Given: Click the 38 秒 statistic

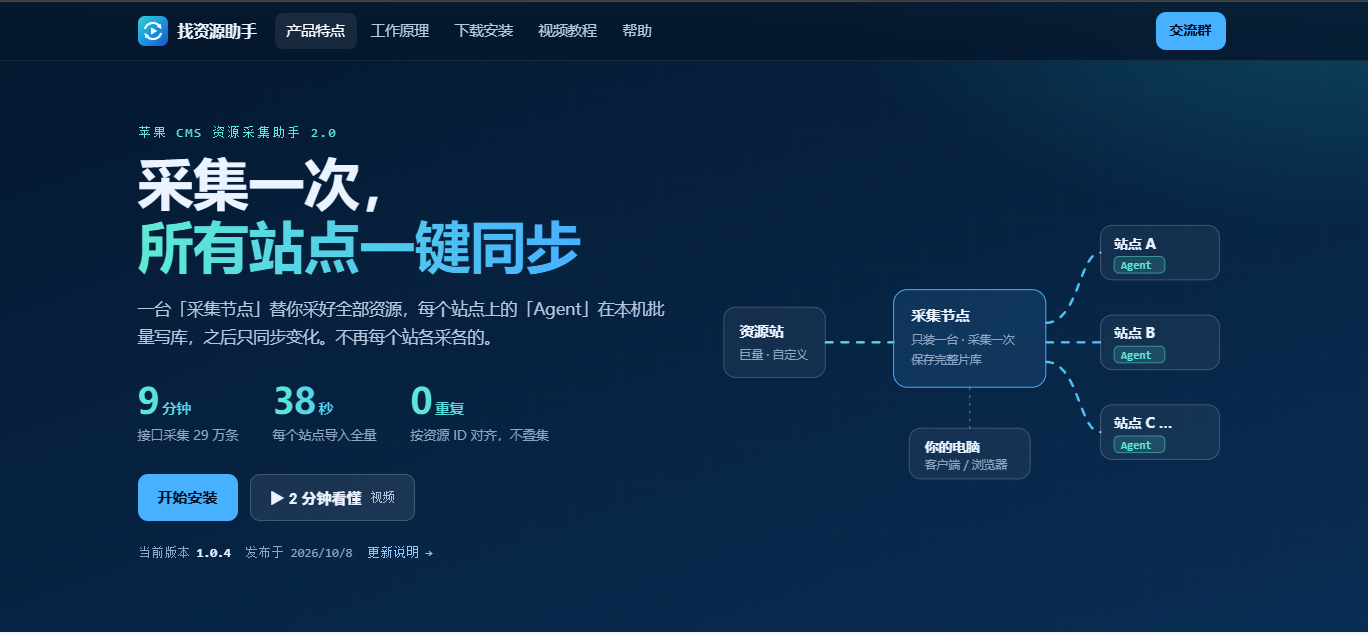Looking at the screenshot, I should (x=304, y=401).
